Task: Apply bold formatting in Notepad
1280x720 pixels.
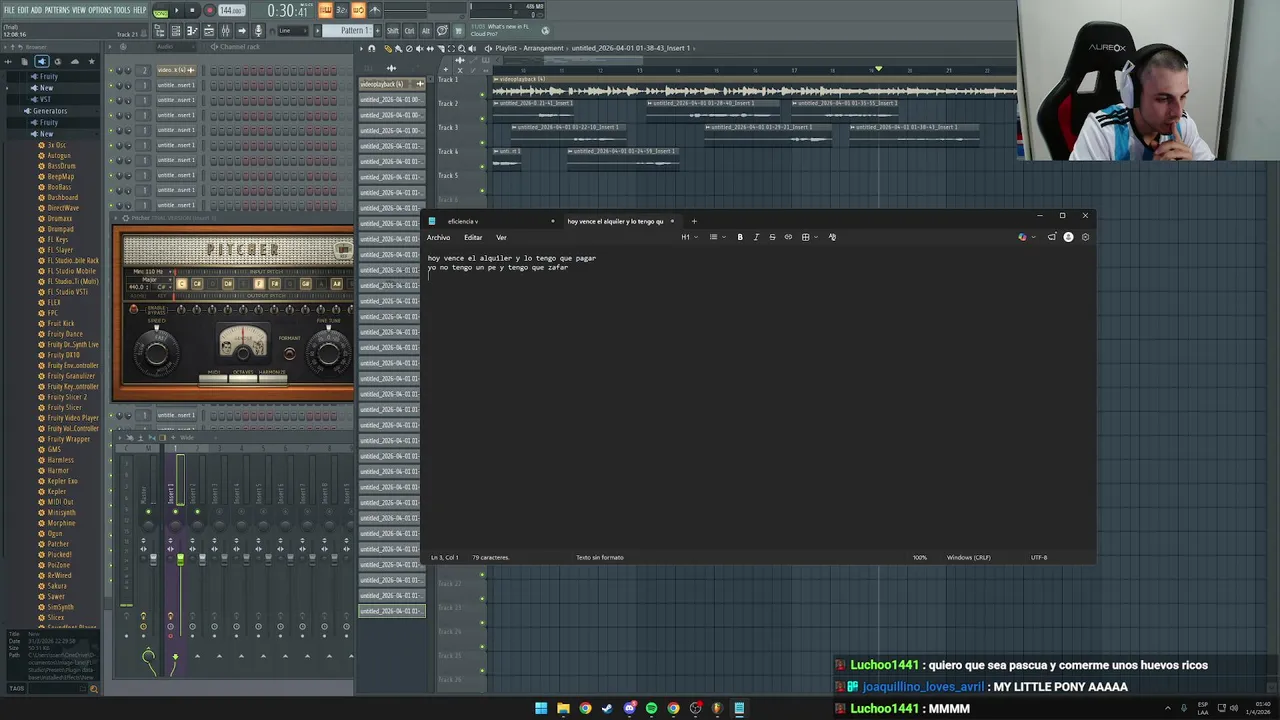Action: coord(740,237)
